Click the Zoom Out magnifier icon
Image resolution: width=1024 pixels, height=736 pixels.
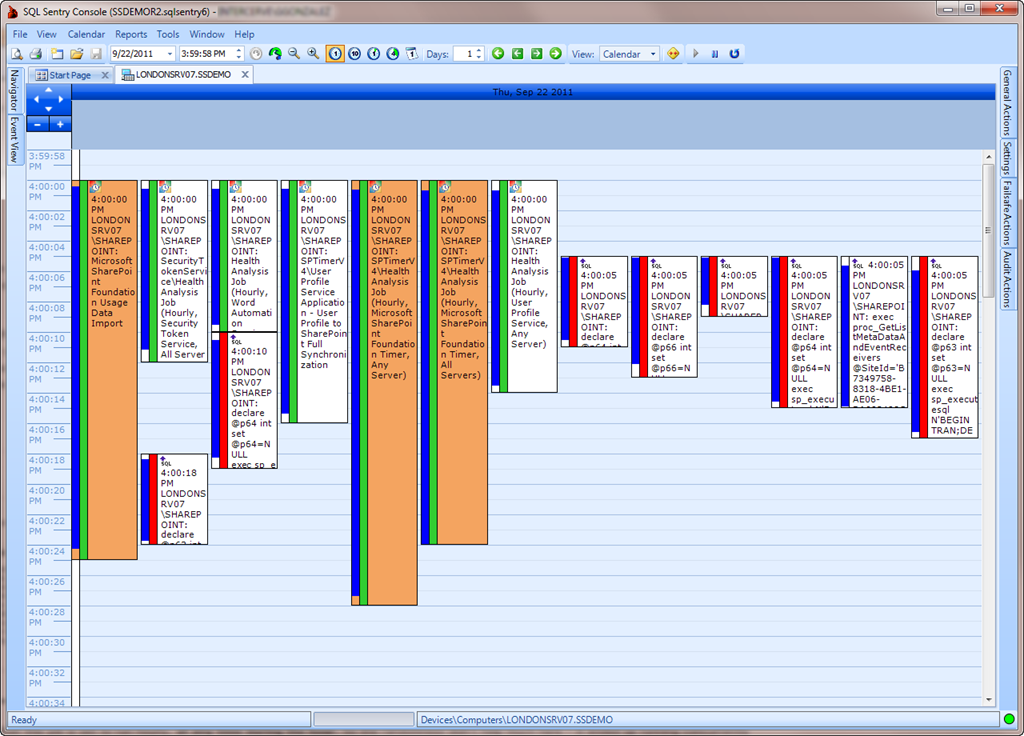[294, 54]
